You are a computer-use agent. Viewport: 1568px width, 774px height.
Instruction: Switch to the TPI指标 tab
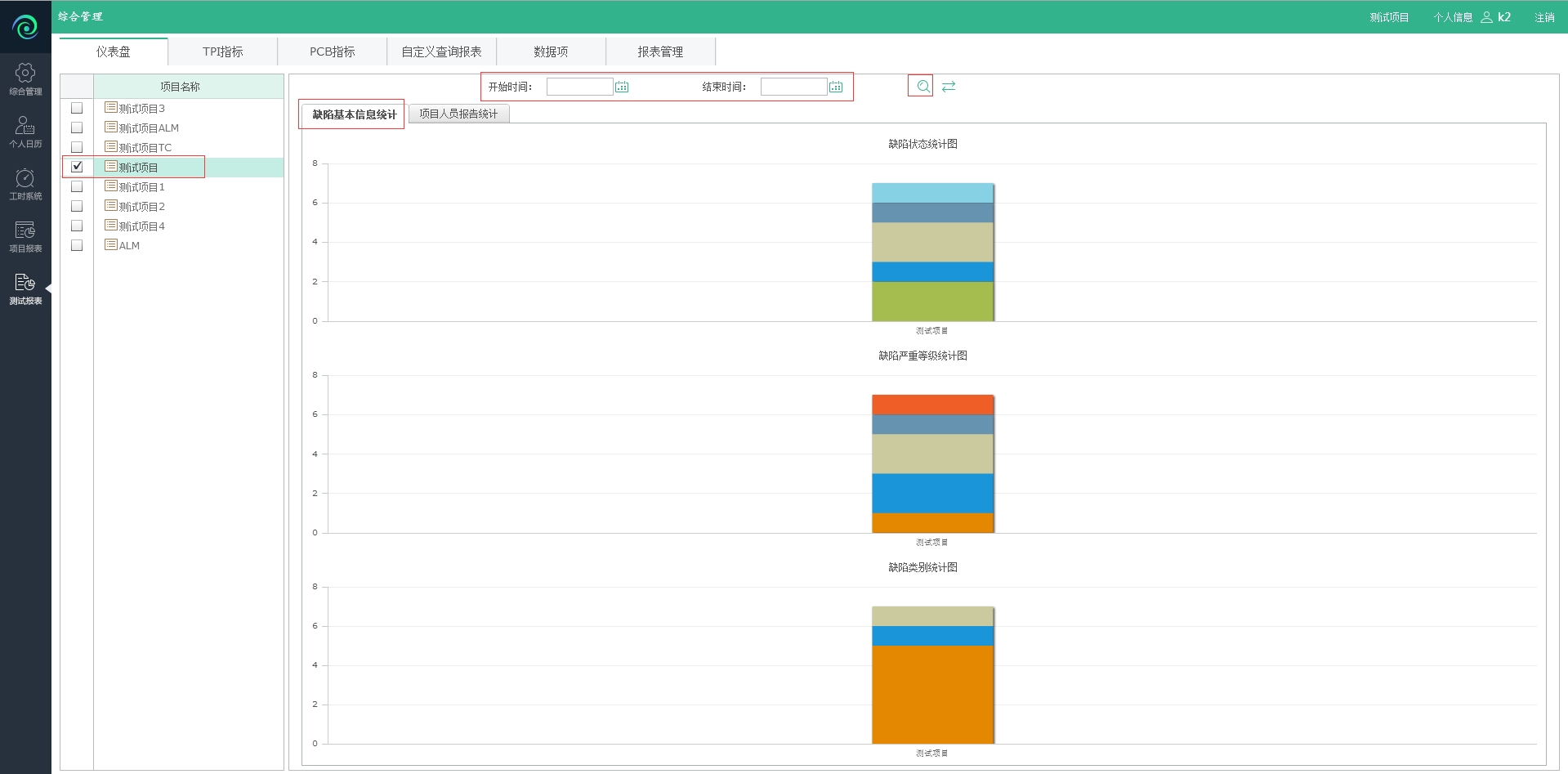tap(222, 51)
